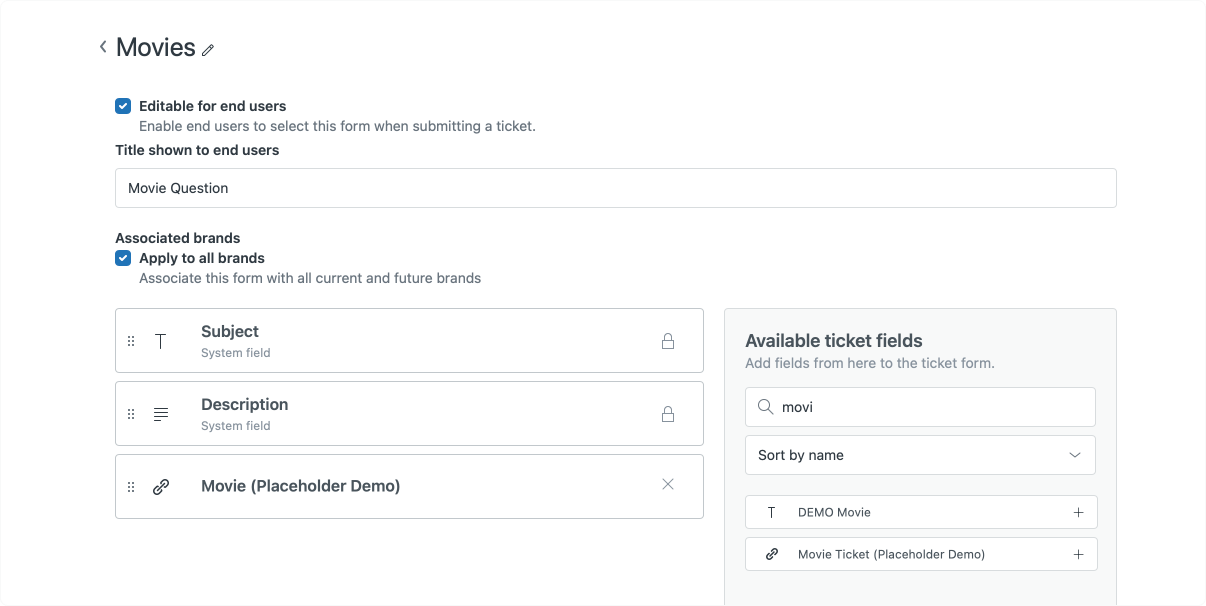Click the lock icon on Subject field
The image size is (1206, 606).
[x=668, y=341]
